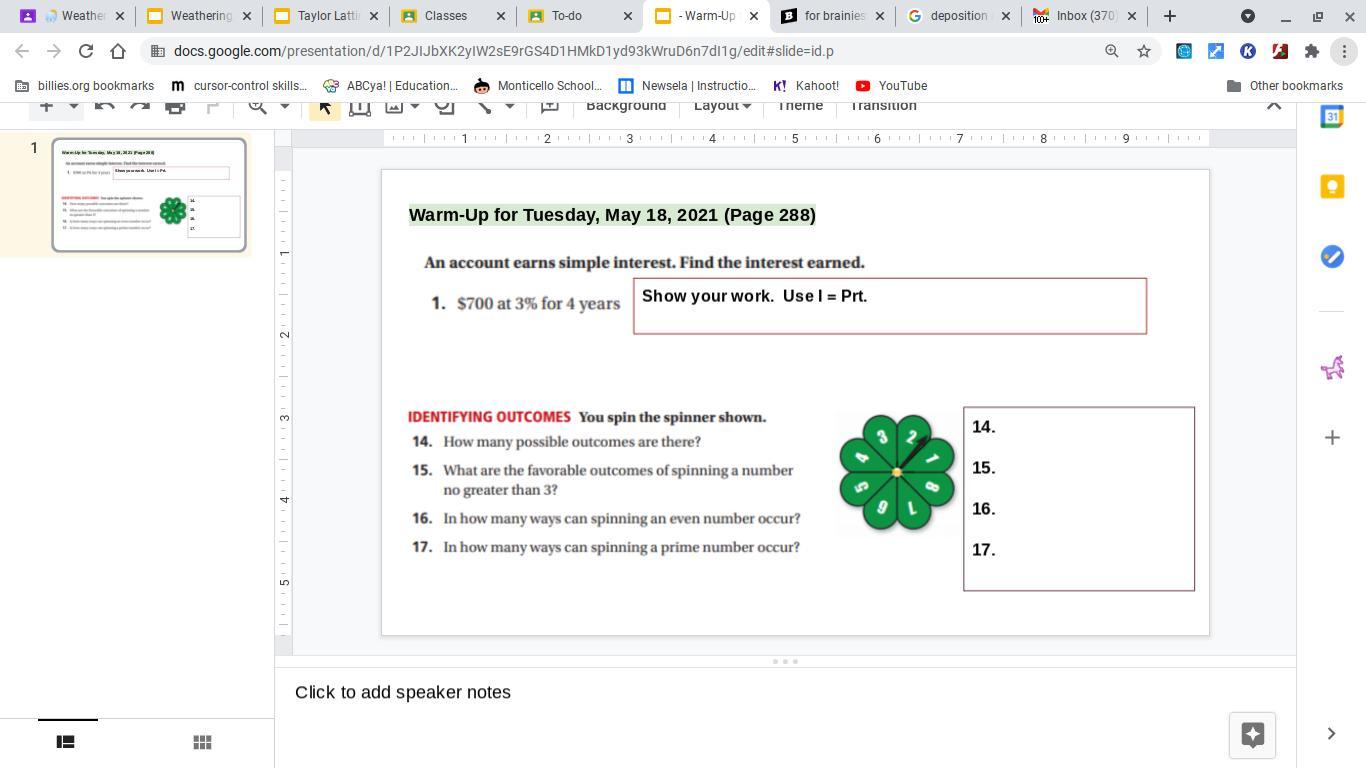1366x768 pixels.
Task: Open the Chrome three-dot menu
Action: (1344, 51)
